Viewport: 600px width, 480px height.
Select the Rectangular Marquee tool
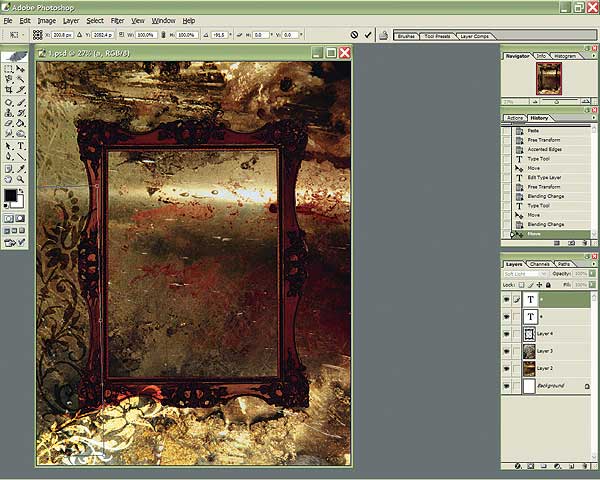pos(9,69)
